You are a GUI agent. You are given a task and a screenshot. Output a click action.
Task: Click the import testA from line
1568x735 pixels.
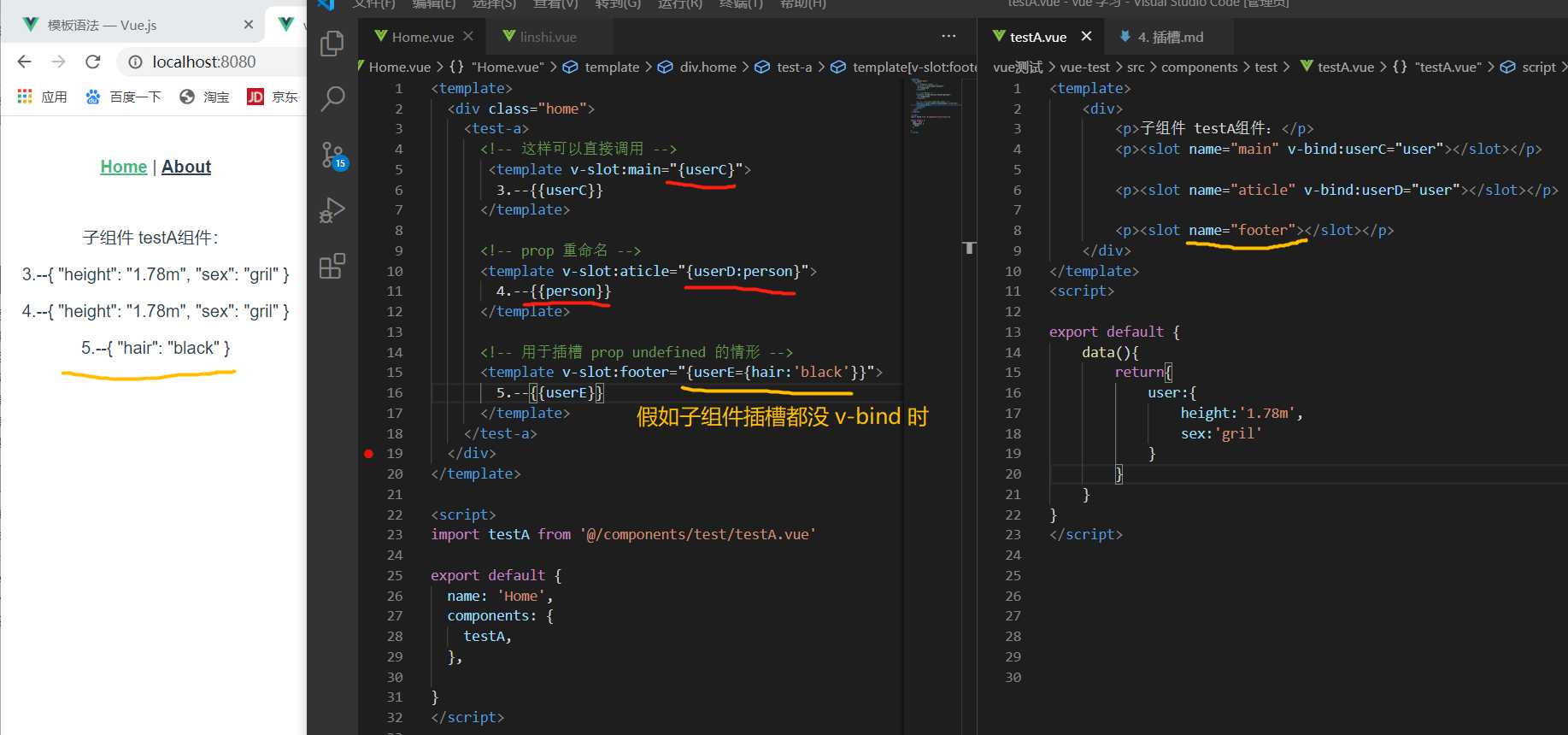623,535
